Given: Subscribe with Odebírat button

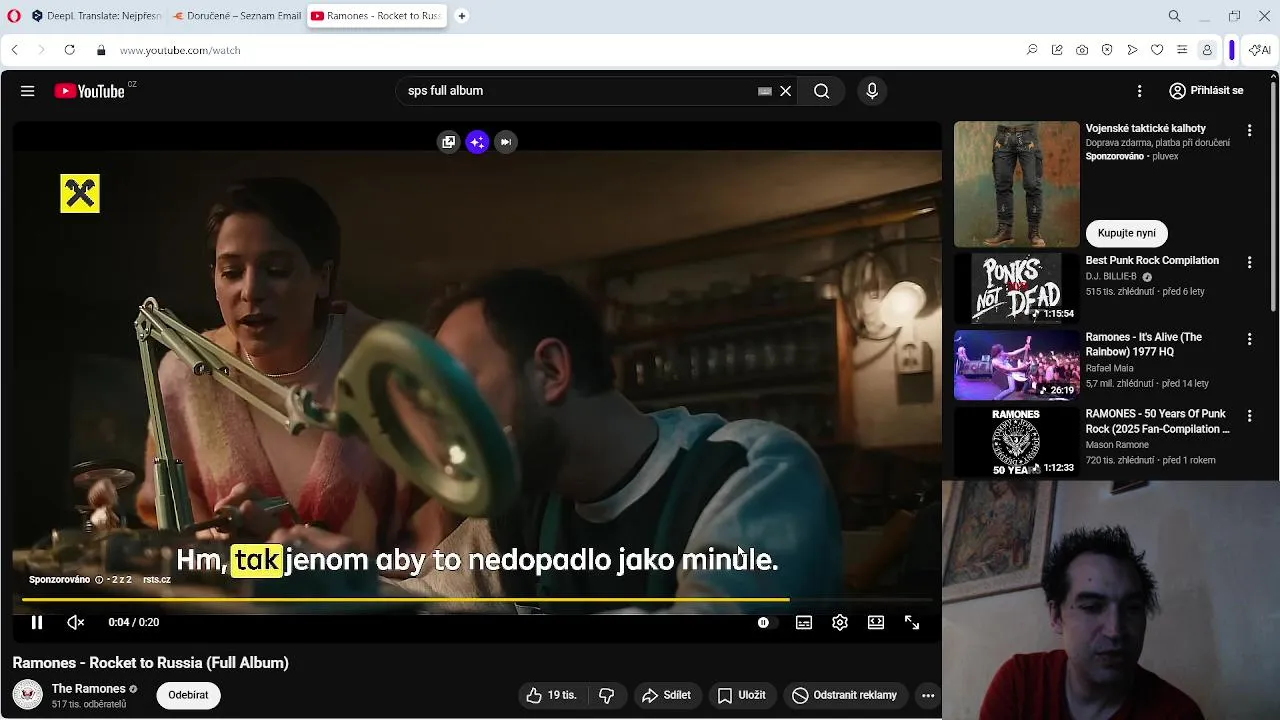Looking at the screenshot, I should coord(188,695).
